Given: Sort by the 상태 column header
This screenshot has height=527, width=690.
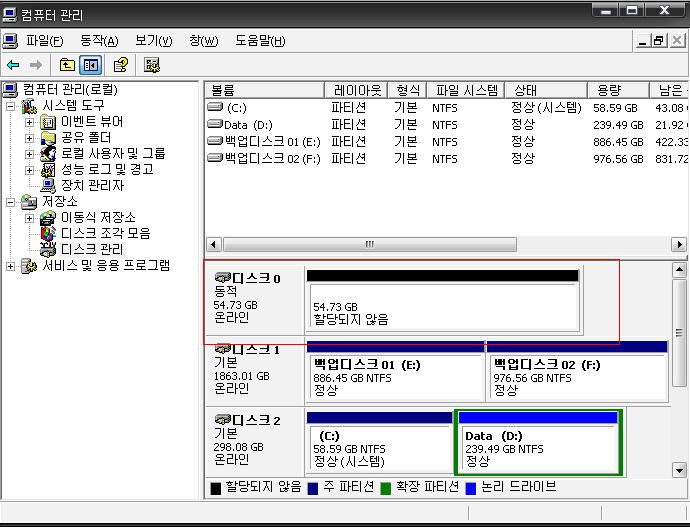Looking at the screenshot, I should [546, 91].
